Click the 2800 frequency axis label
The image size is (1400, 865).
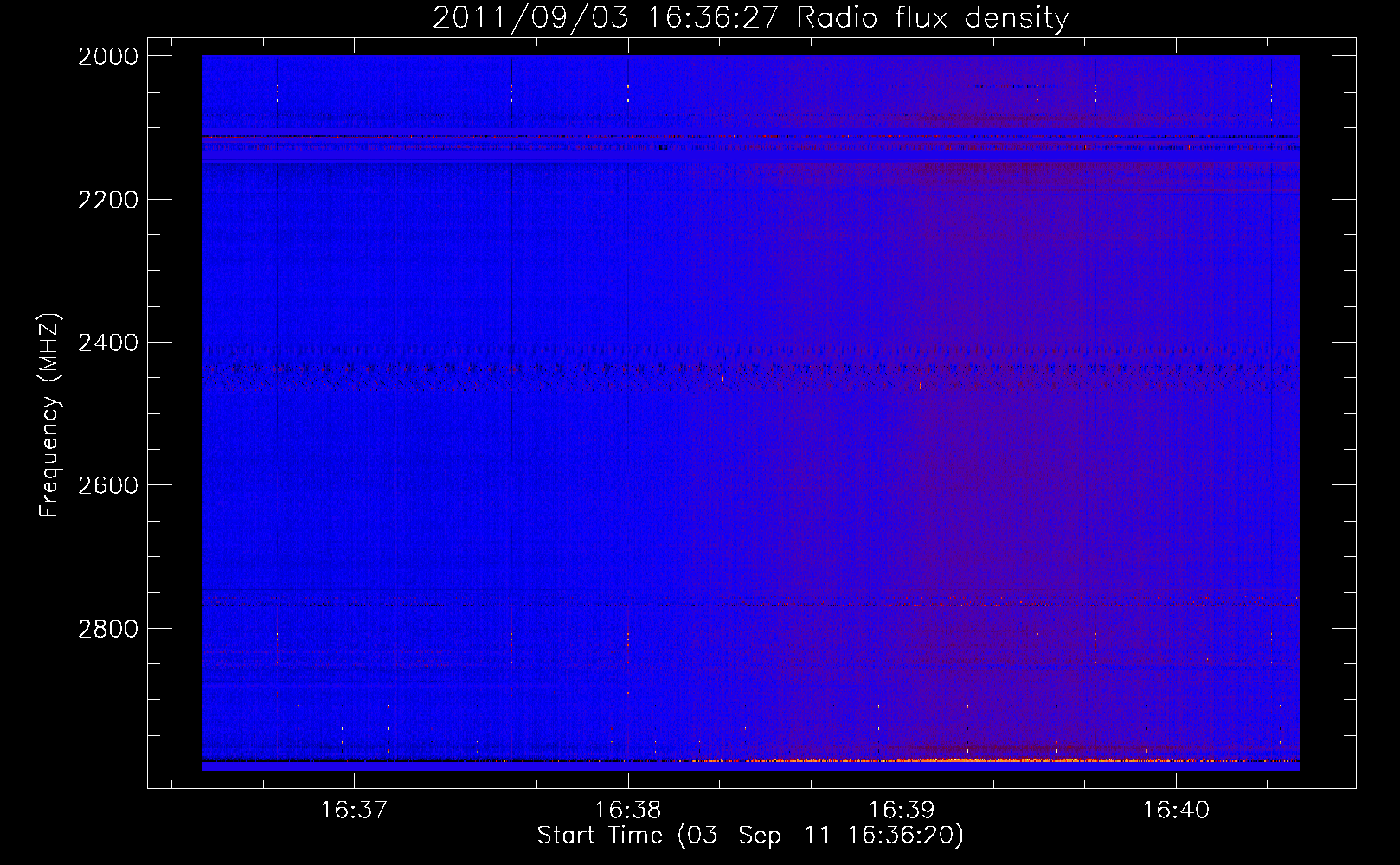point(108,629)
